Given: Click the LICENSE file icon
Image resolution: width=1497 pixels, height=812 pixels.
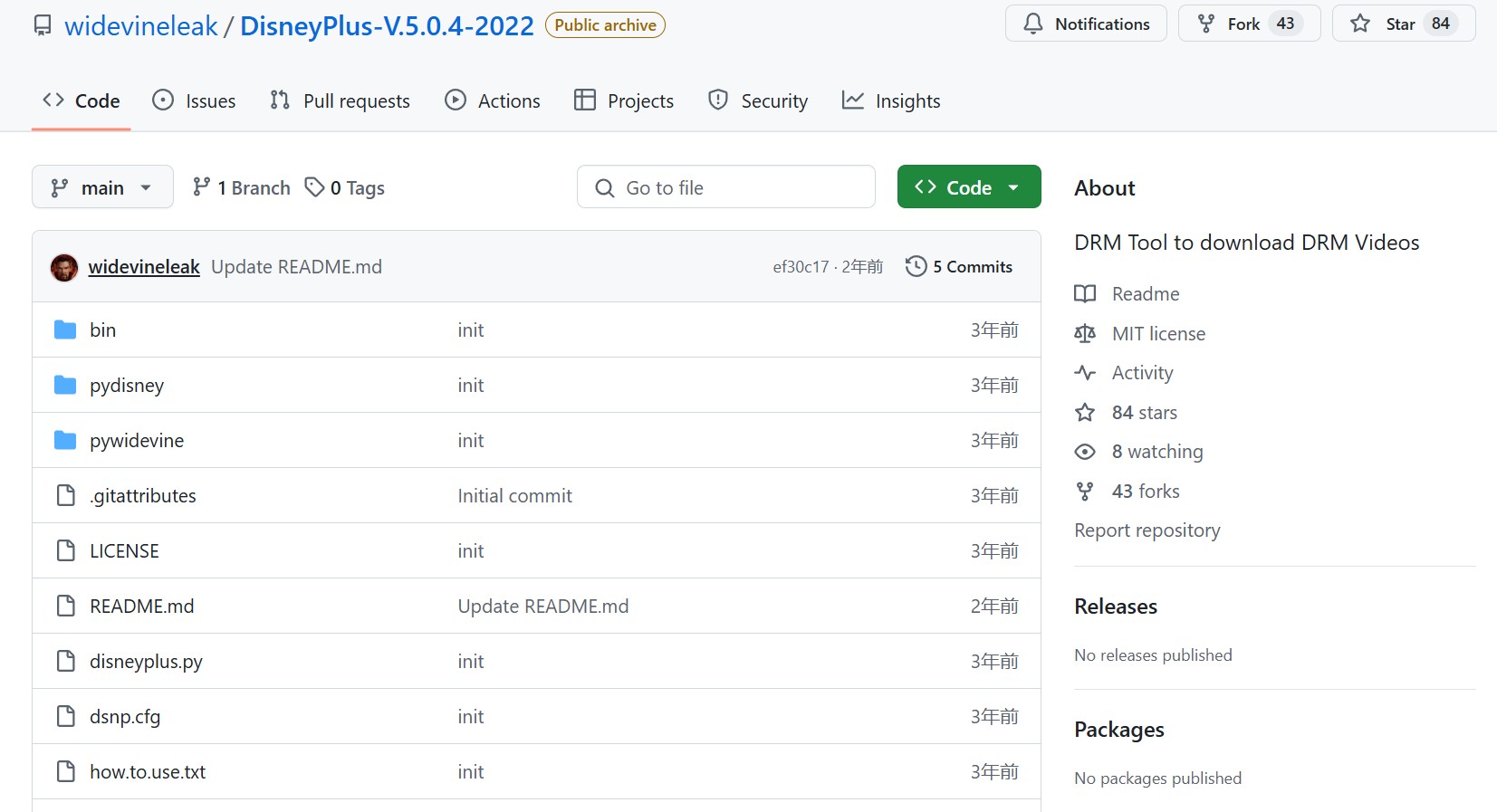Looking at the screenshot, I should (66, 550).
